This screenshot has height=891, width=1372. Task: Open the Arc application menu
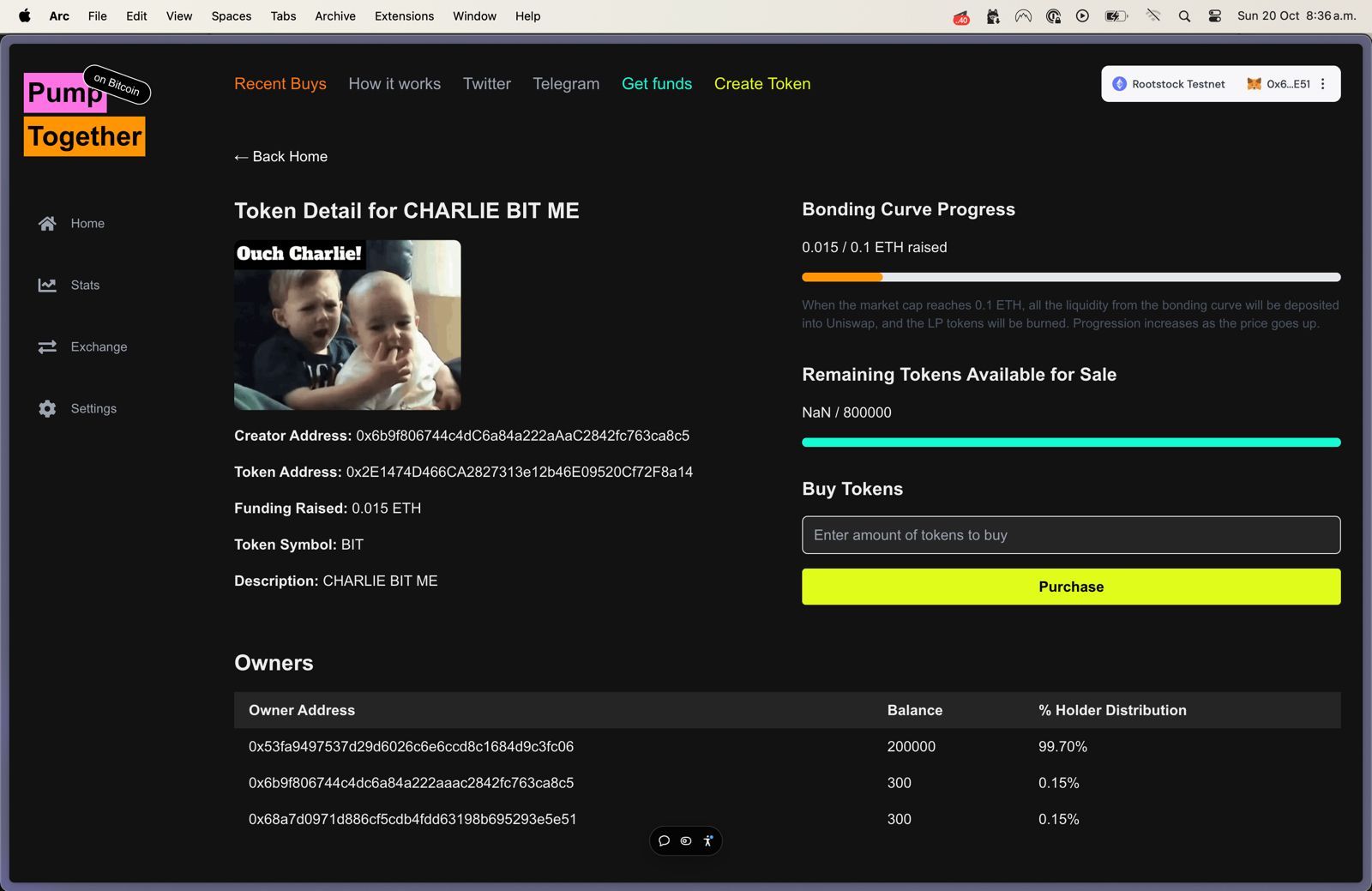click(x=59, y=15)
